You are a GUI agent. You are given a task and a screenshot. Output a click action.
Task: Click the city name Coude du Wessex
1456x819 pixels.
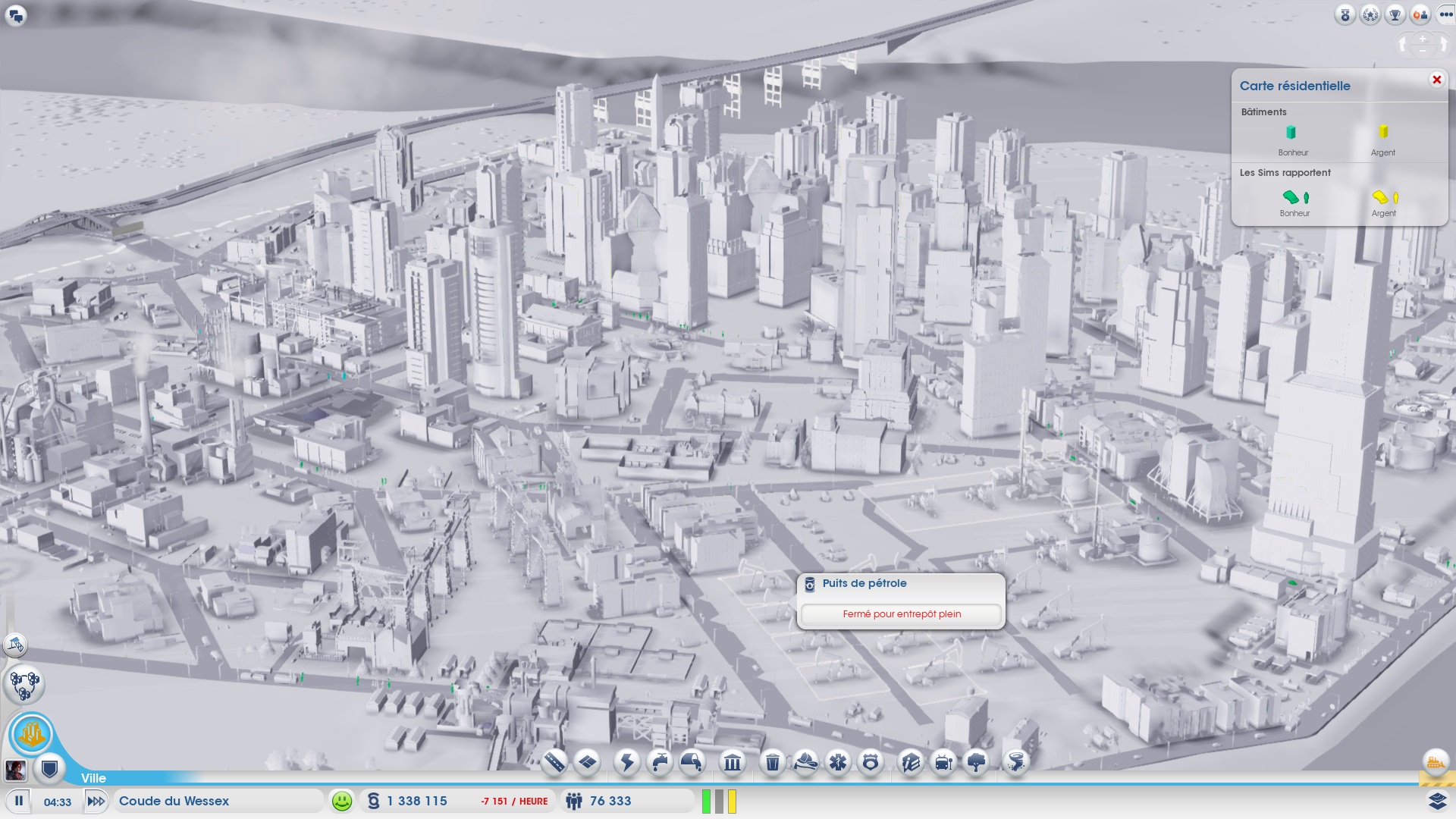[x=174, y=801]
